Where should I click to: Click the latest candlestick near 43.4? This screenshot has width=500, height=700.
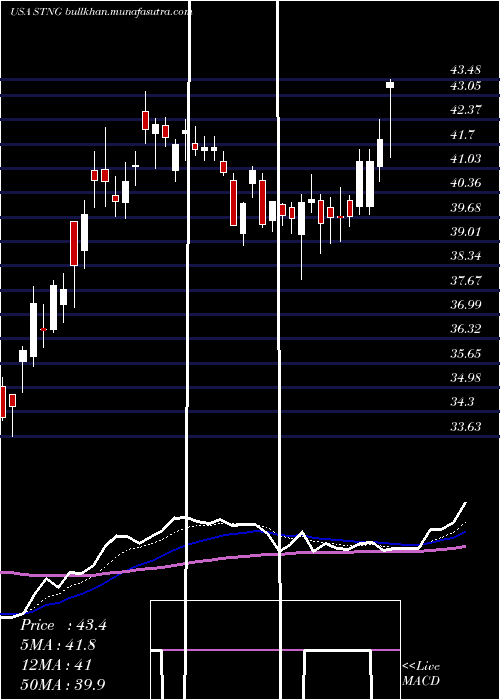[390, 118]
